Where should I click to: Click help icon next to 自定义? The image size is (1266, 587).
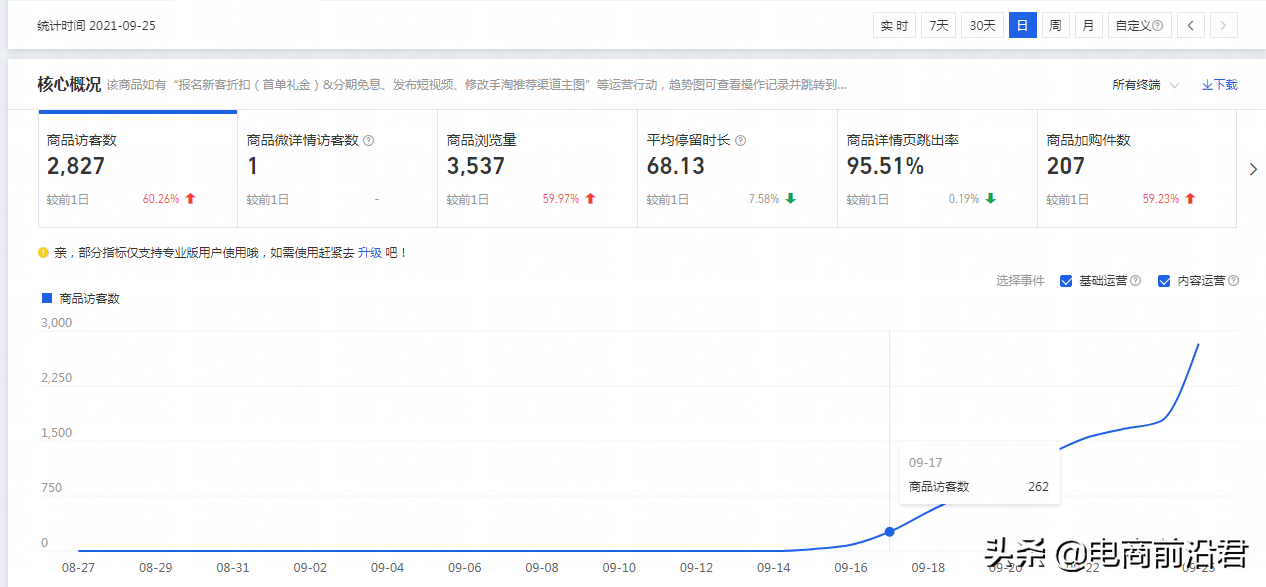point(1157,26)
